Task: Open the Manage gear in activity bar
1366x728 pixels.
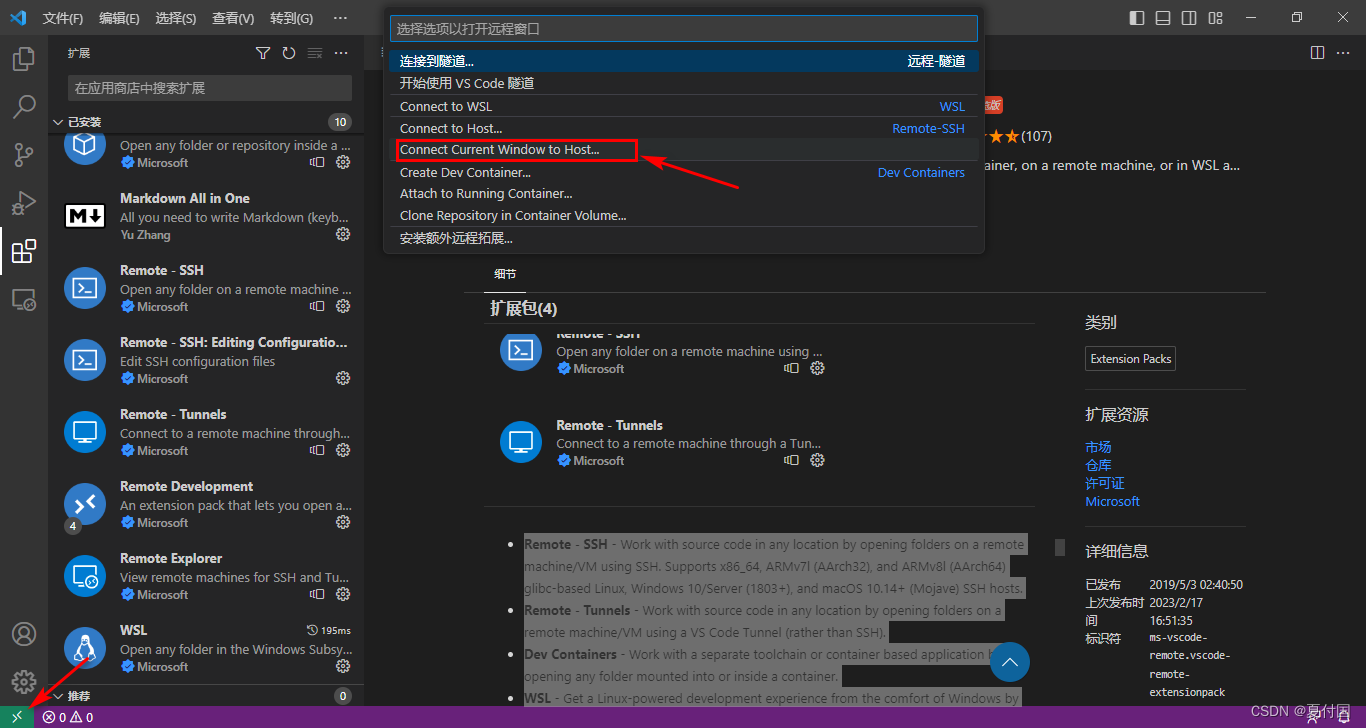Action: click(x=24, y=682)
